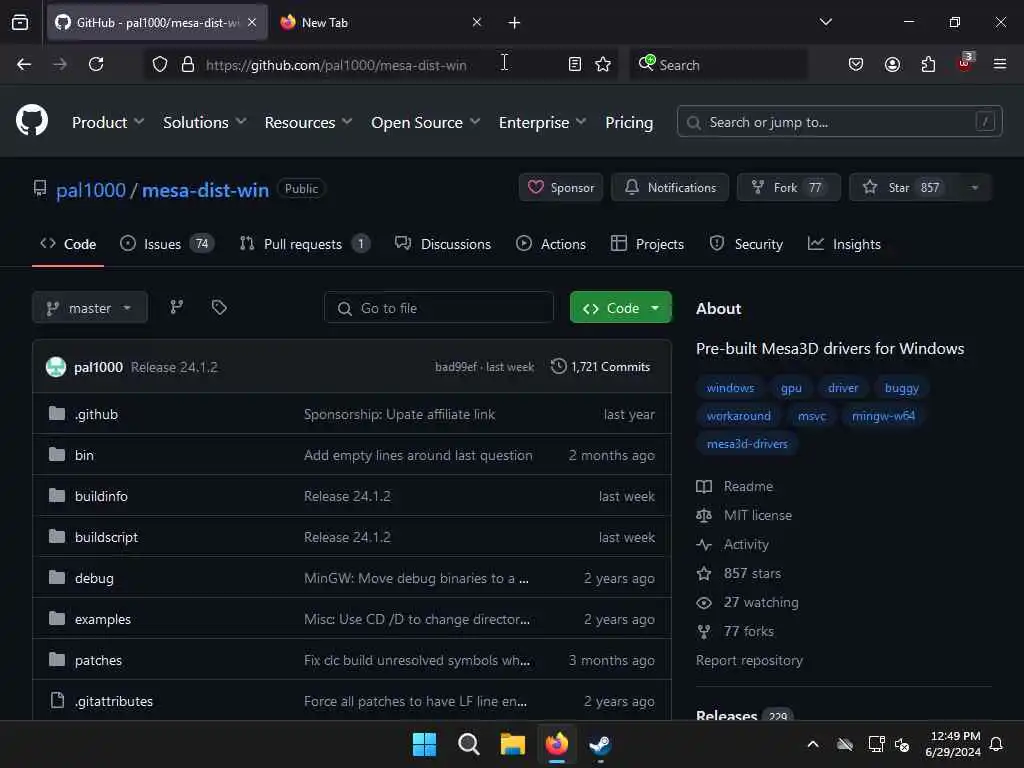This screenshot has width=1024, height=768.
Task: Click the GitHub Octocat logo
Action: coord(31,121)
